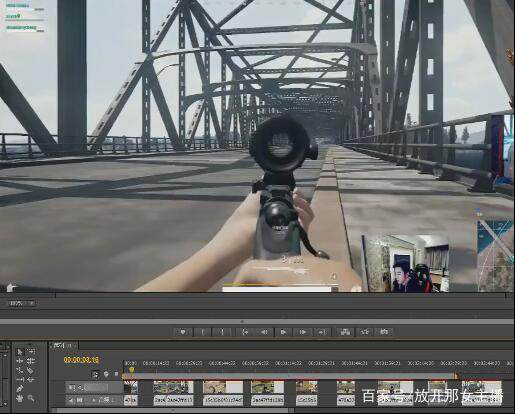
Task: Select the second audio clip
Action: (x=173, y=400)
